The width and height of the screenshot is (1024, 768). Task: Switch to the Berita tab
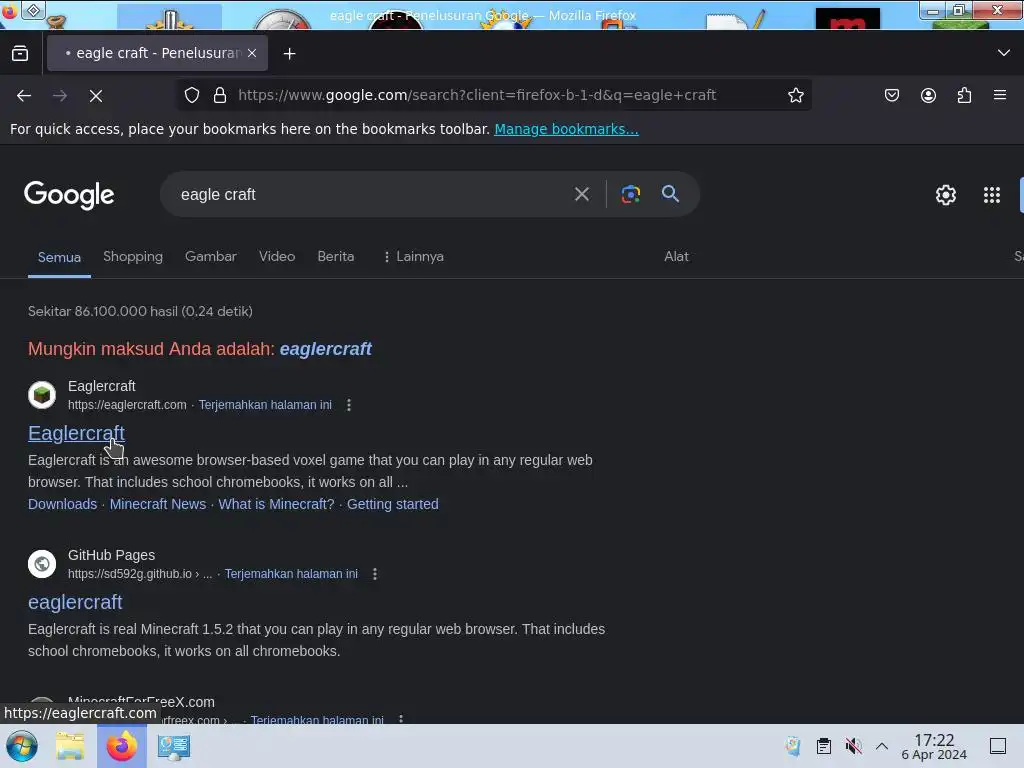coord(336,257)
